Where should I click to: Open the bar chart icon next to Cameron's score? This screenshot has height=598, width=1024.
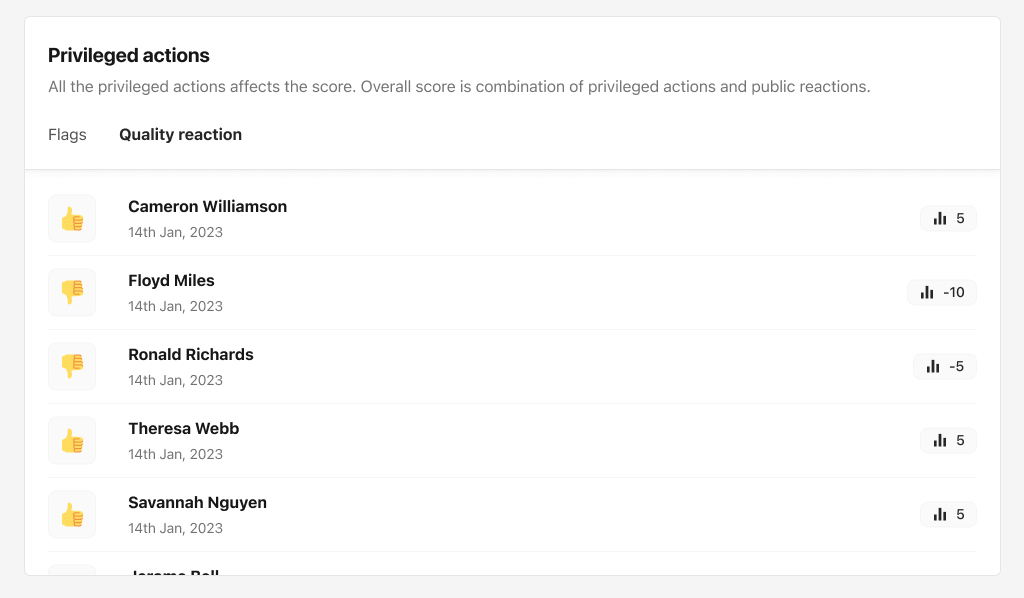[940, 217]
